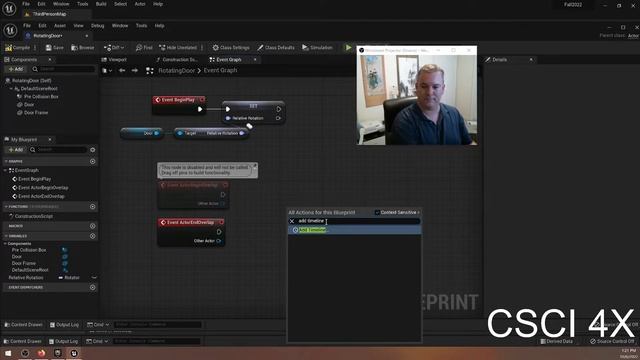Open upper Content Drawer button
The width and height of the screenshot is (640, 360).
point(23,325)
